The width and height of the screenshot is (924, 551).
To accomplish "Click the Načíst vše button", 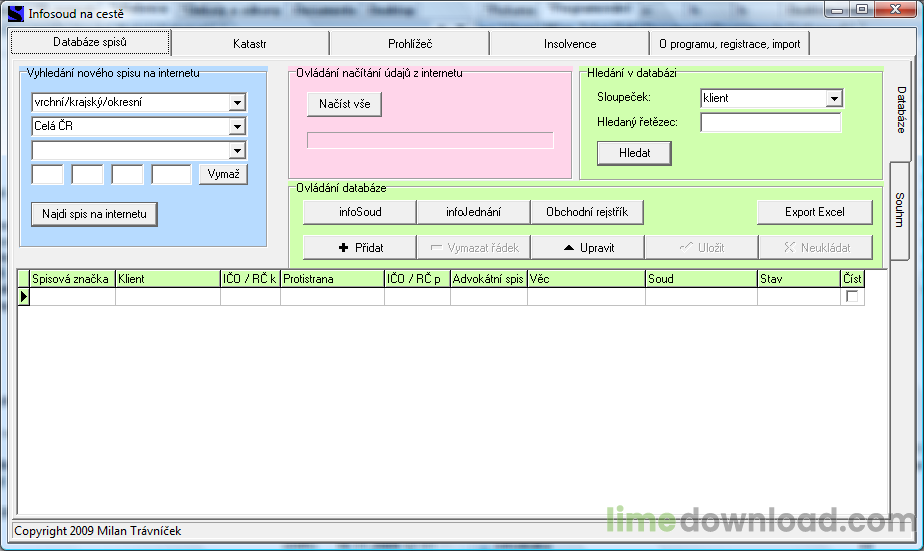I will [345, 104].
